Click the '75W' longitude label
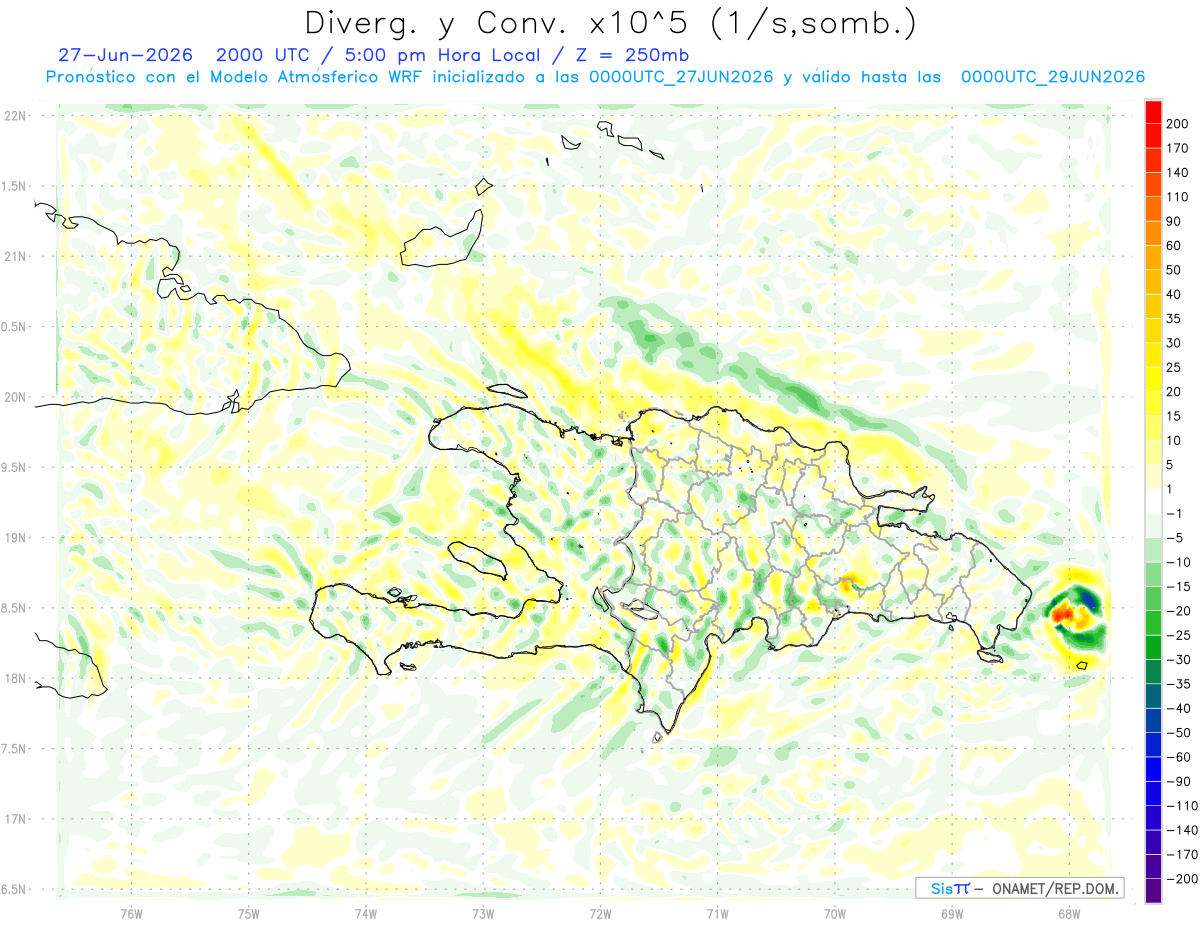 (x=248, y=913)
